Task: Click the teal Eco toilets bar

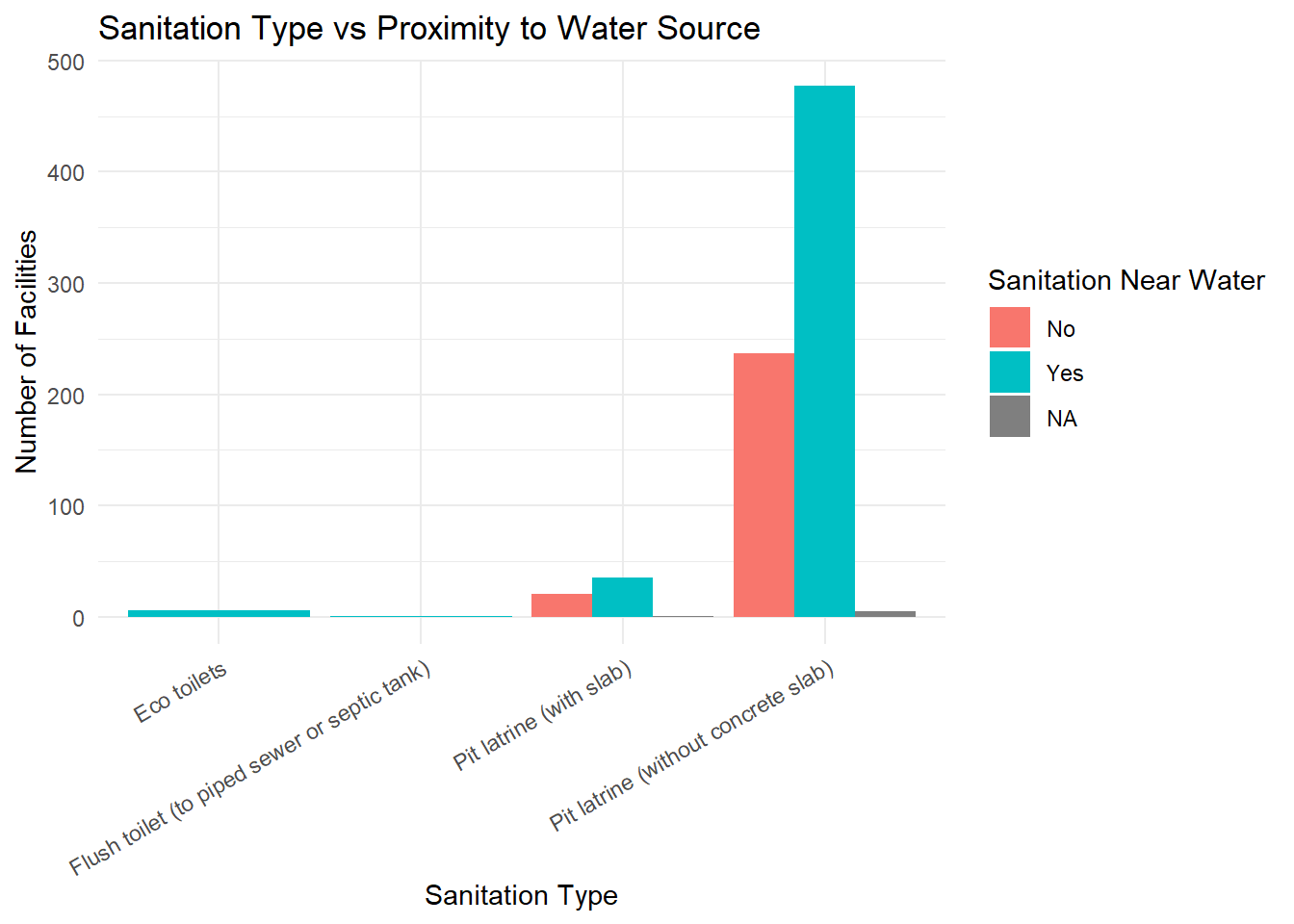Action: coord(219,613)
